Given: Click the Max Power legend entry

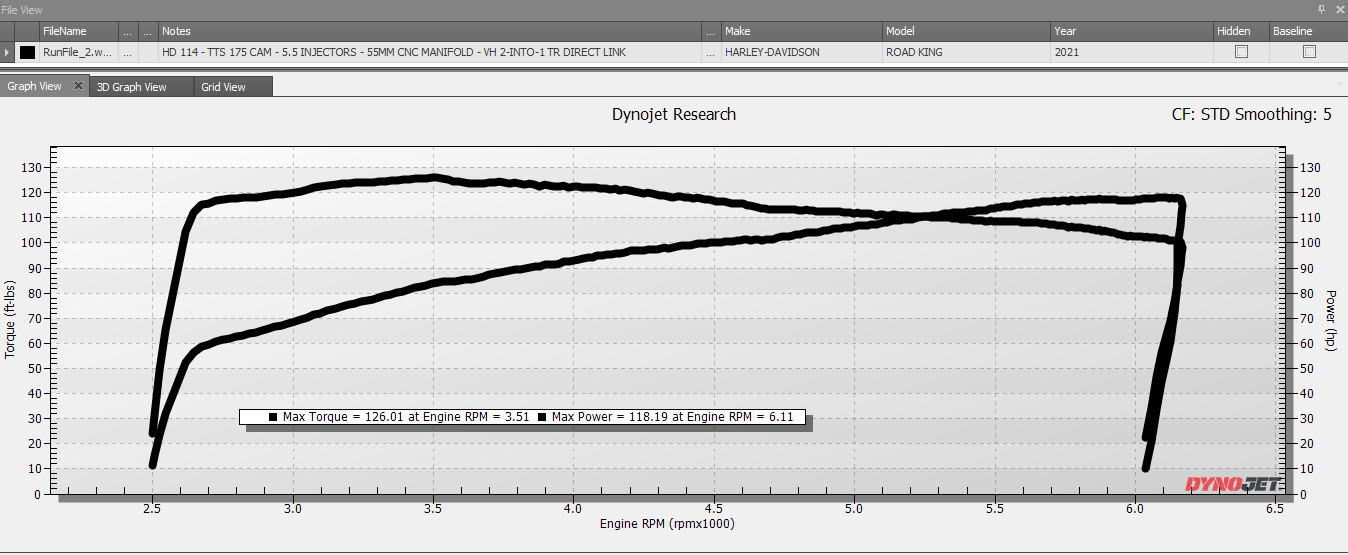Looking at the screenshot, I should pyautogui.click(x=666, y=417).
